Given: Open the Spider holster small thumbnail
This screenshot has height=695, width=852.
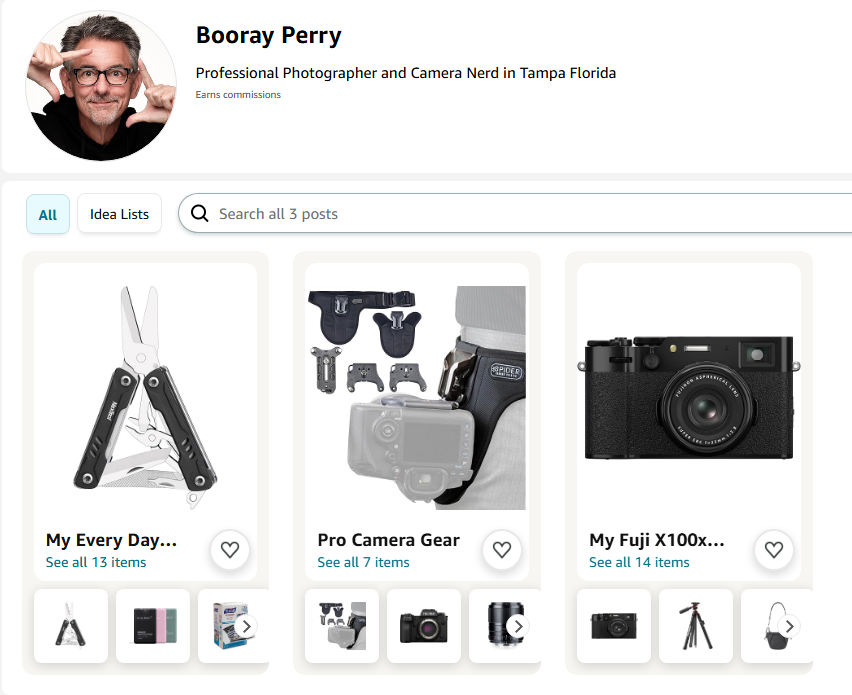Looking at the screenshot, I should [342, 626].
